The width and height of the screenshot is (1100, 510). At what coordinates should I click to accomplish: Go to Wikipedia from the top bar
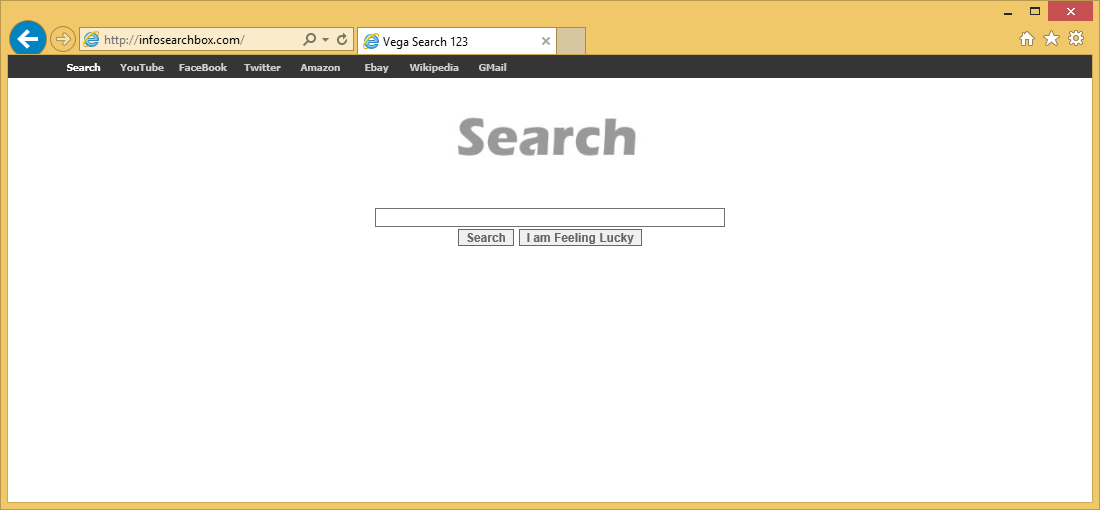tap(434, 68)
